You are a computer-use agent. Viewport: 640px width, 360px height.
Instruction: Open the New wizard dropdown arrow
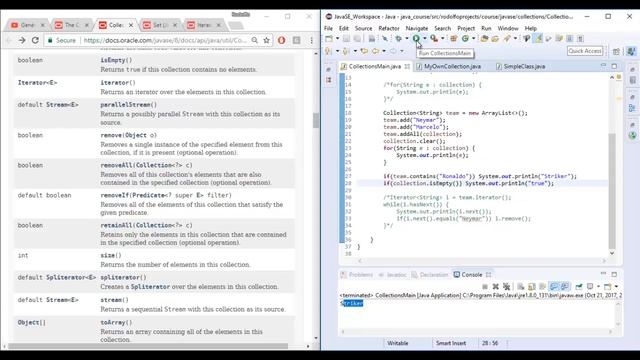tap(337, 38)
